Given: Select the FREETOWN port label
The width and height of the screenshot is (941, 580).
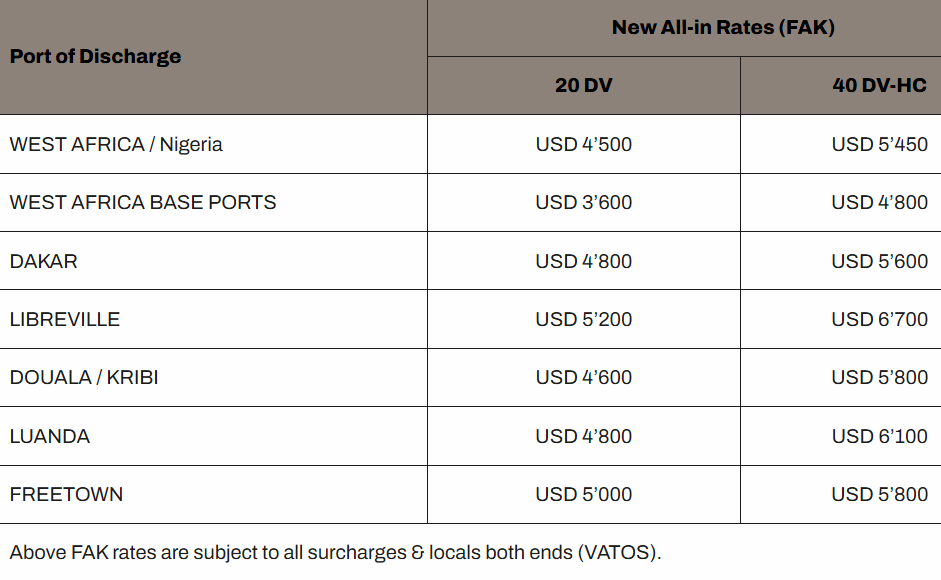Looking at the screenshot, I should click(67, 494).
